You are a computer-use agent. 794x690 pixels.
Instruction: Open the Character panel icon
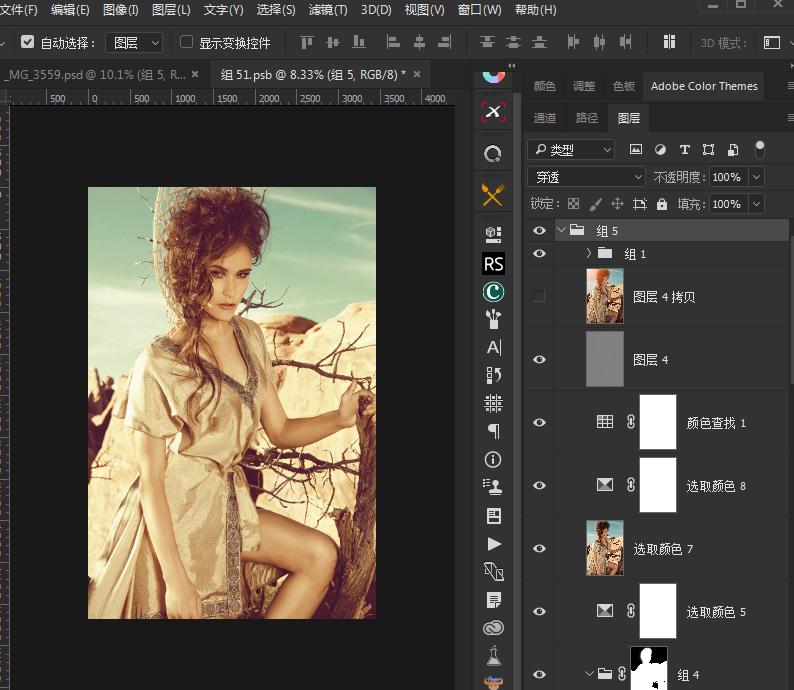pyautogui.click(x=493, y=347)
